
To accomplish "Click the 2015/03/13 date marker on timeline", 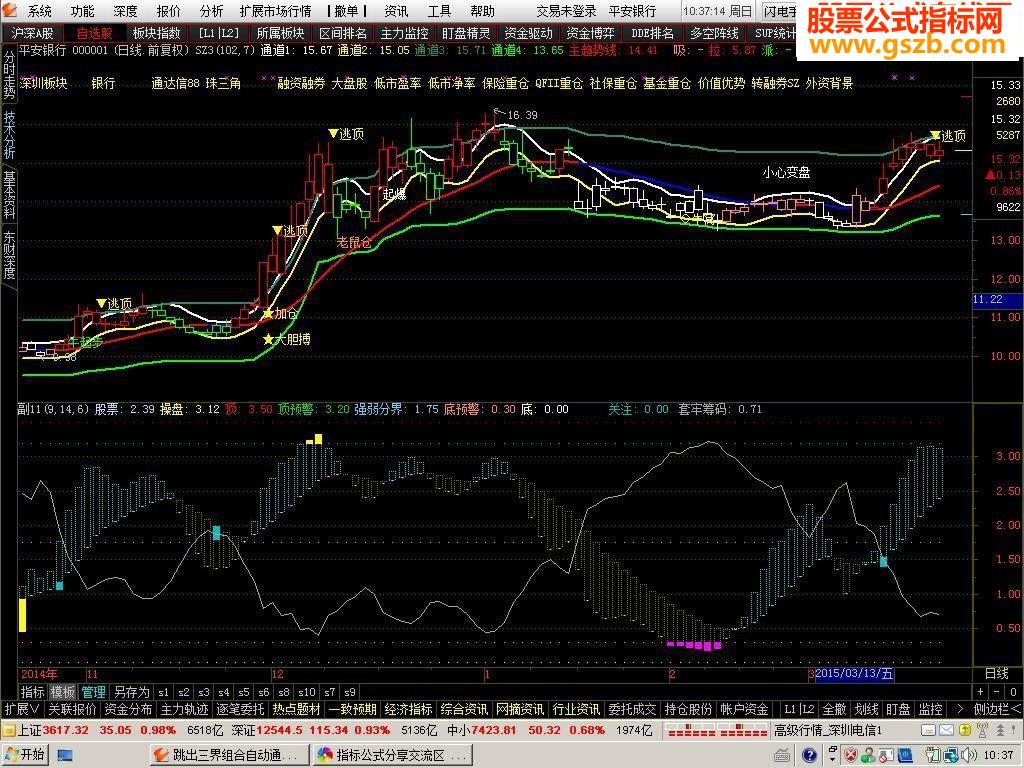I will (x=854, y=673).
